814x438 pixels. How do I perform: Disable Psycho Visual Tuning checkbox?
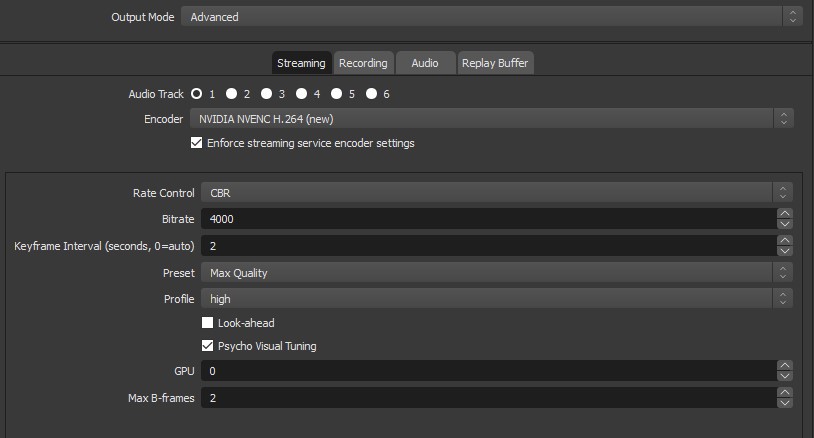tap(207, 346)
